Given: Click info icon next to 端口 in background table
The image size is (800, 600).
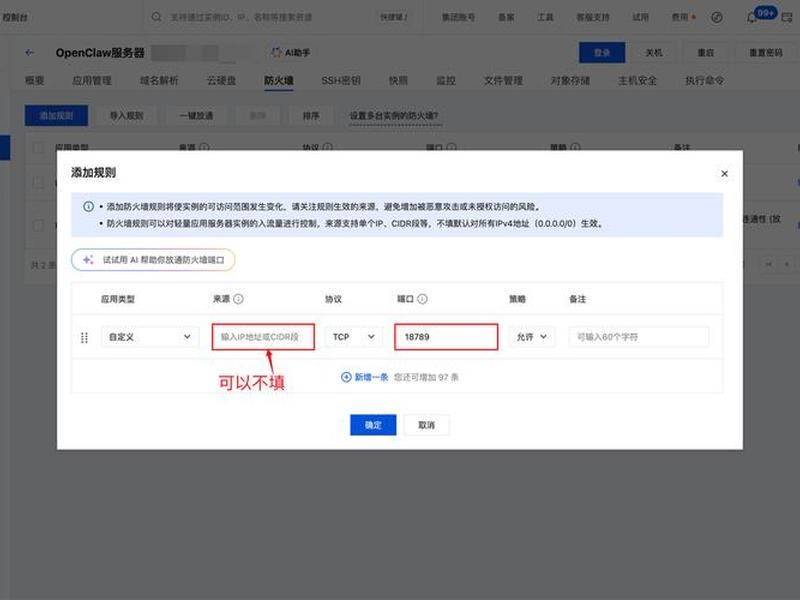Looking at the screenshot, I should [x=451, y=147].
